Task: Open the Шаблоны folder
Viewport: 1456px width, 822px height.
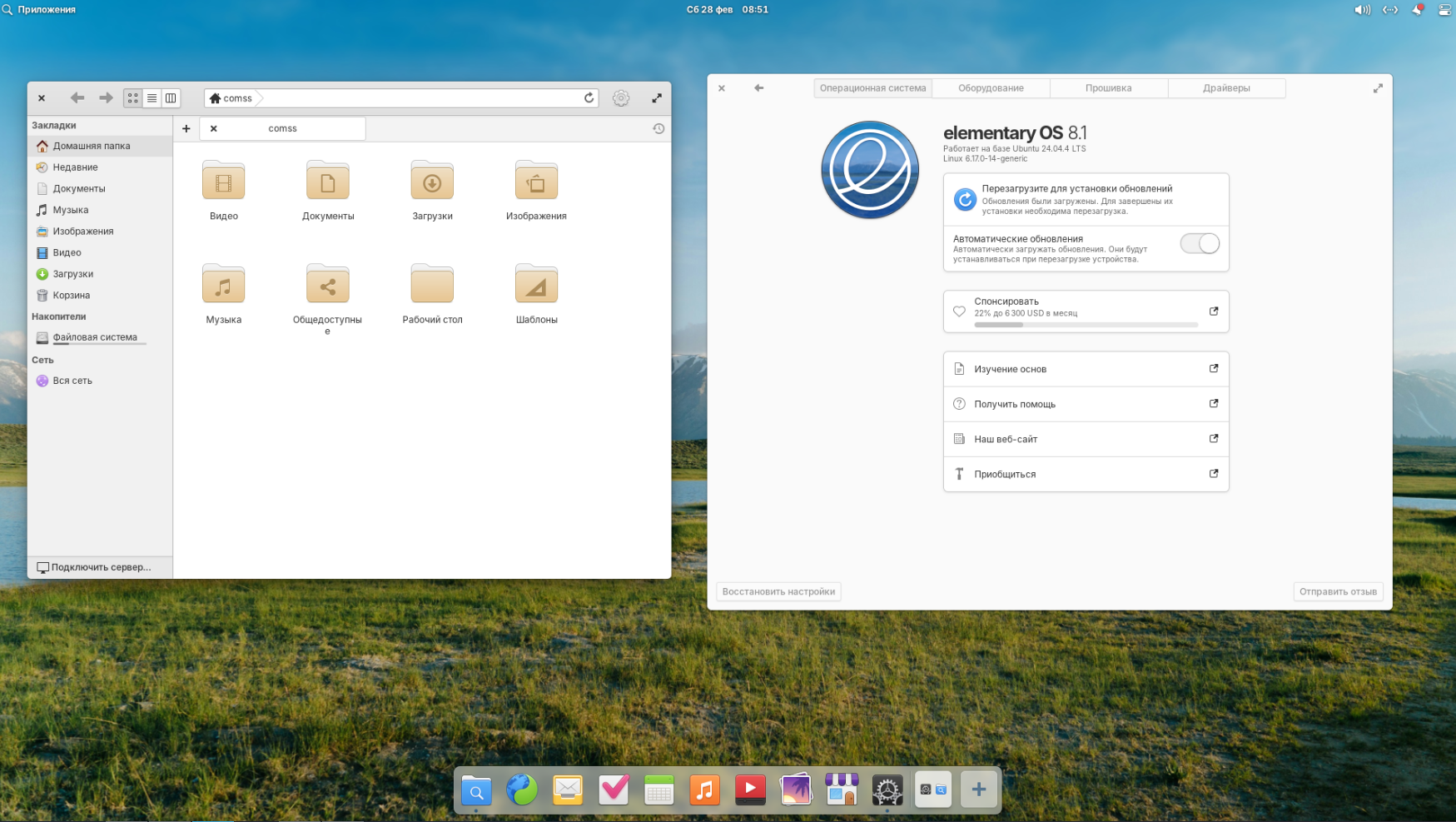Action: pos(536,286)
